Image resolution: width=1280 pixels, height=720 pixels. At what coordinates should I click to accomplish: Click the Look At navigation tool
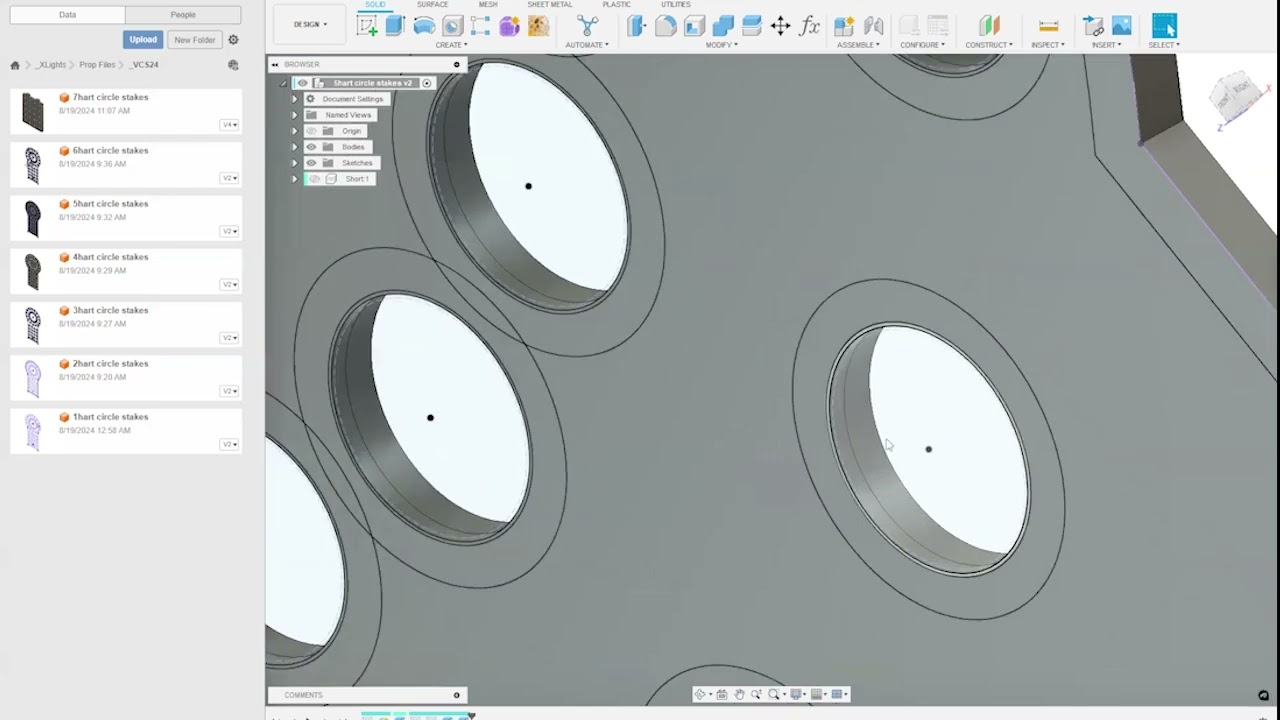722,694
